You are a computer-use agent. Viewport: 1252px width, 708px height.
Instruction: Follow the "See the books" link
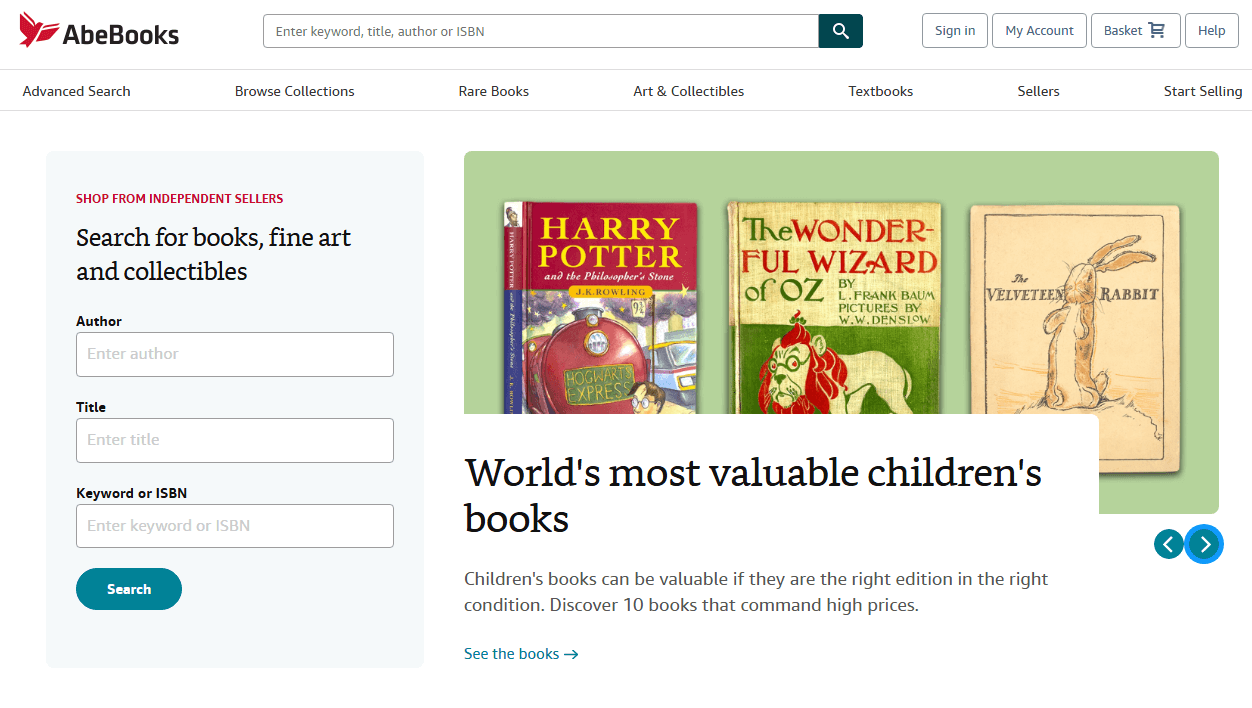(521, 654)
